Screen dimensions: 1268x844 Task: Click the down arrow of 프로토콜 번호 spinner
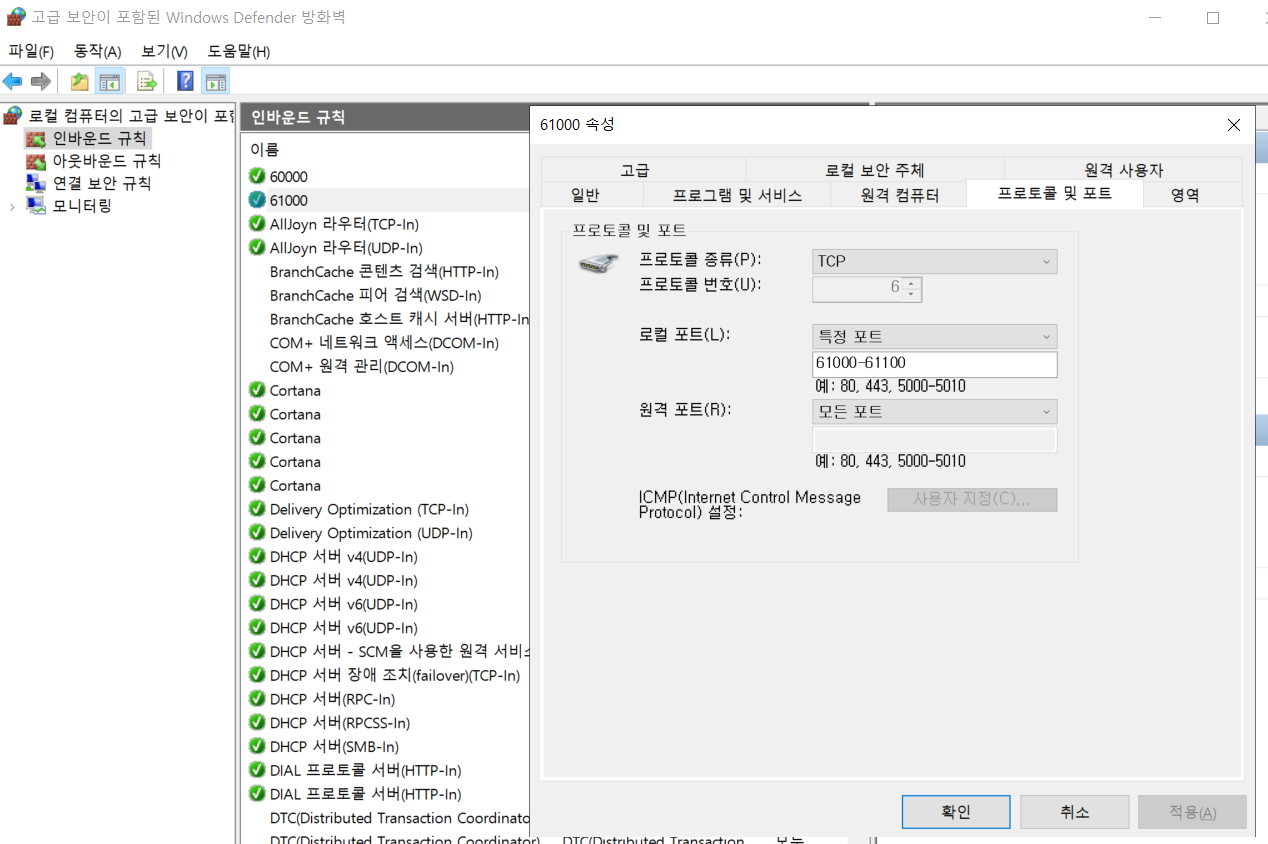click(910, 295)
